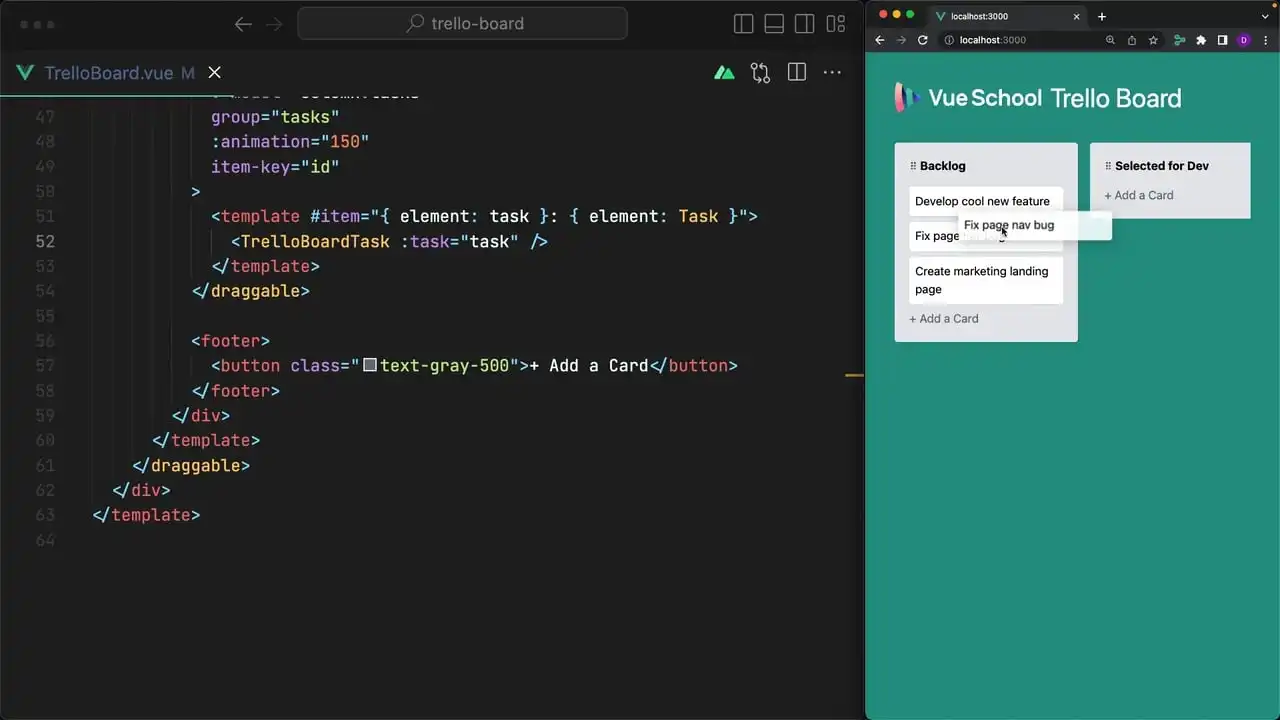The image size is (1280, 720).
Task: Reload the localhost:3000 page
Action: [923, 40]
